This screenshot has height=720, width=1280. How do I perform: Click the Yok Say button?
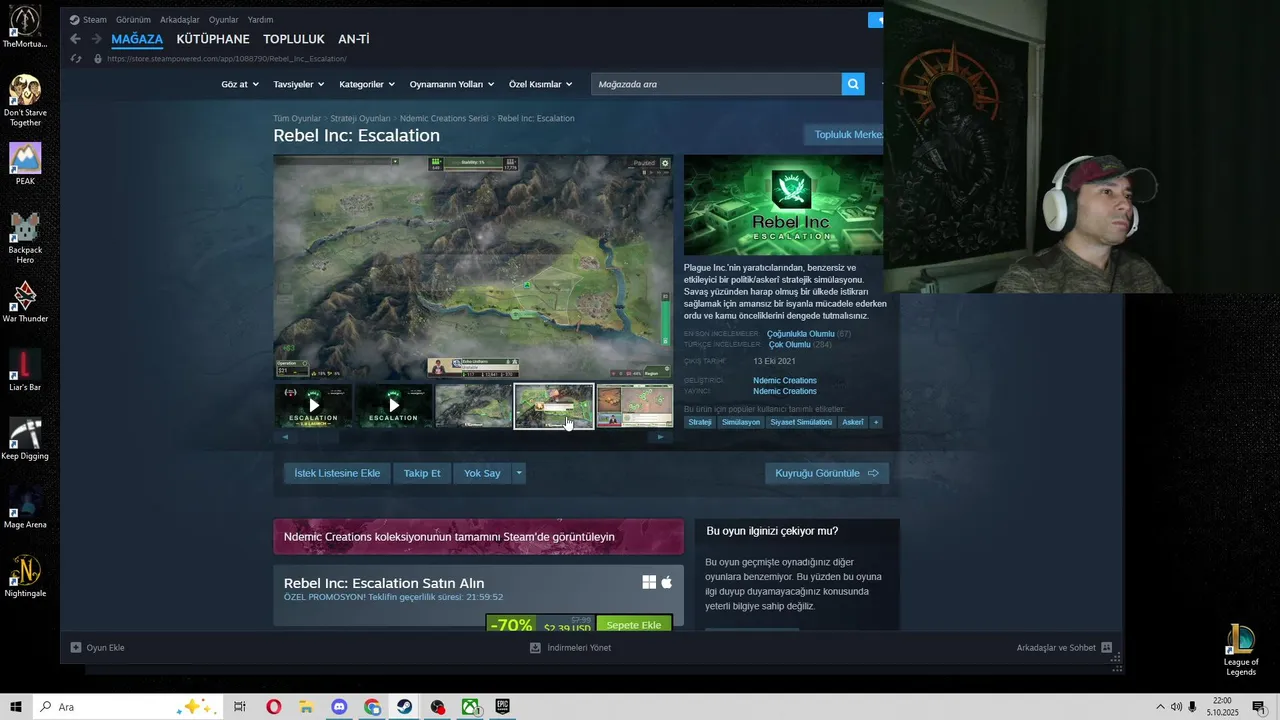pos(482,473)
